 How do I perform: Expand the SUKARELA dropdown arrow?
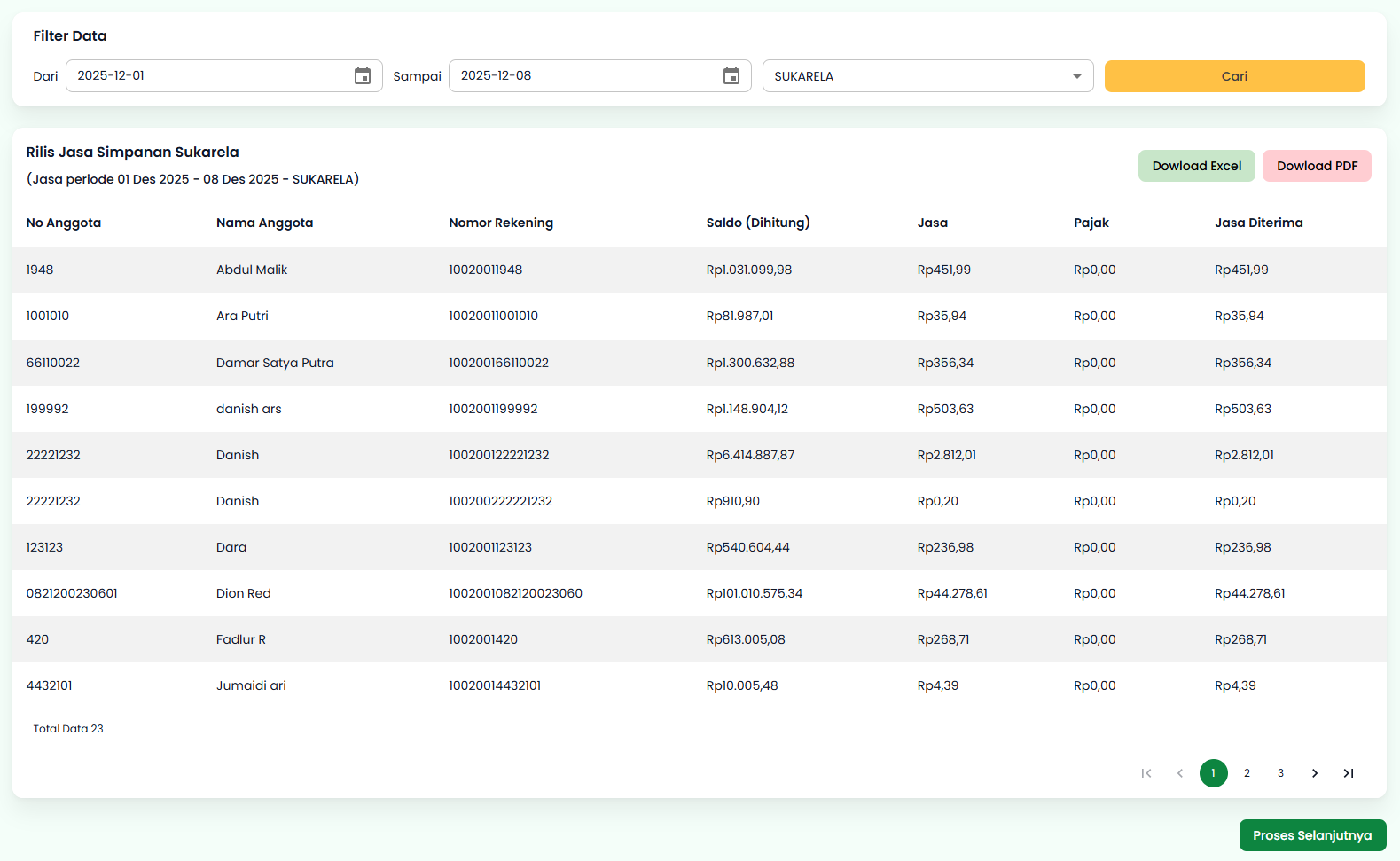pos(1077,76)
